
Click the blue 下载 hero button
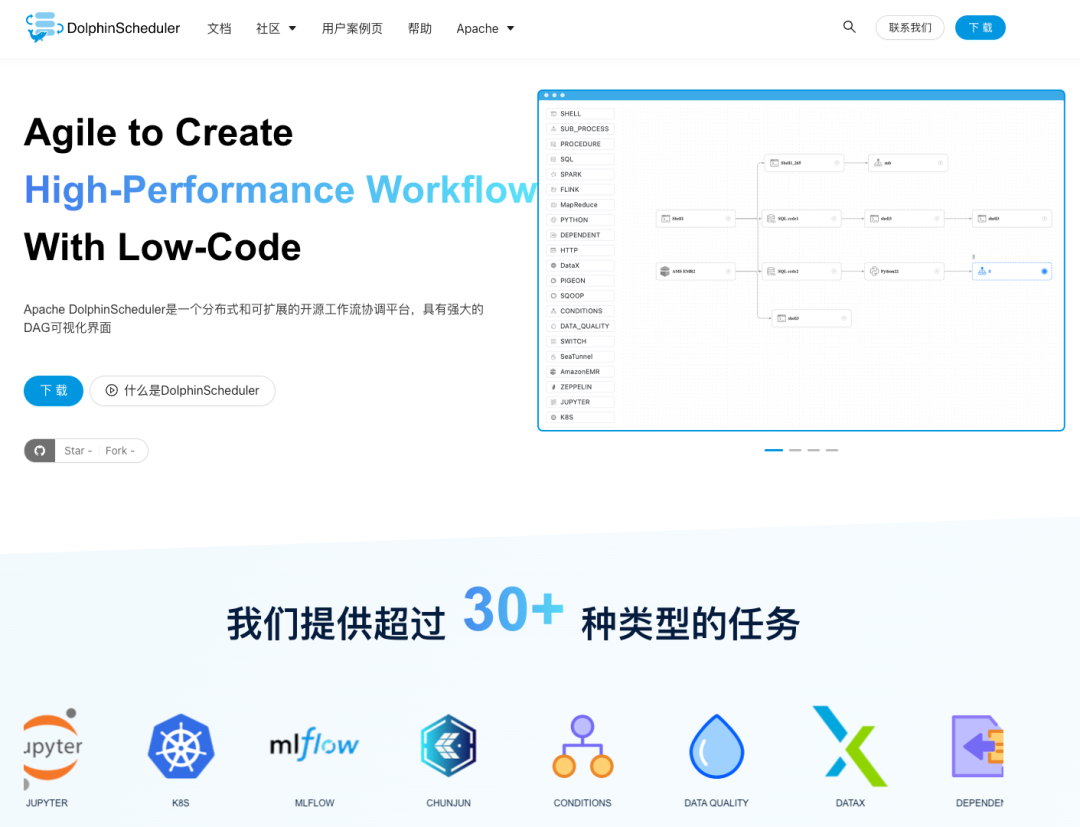pos(53,391)
